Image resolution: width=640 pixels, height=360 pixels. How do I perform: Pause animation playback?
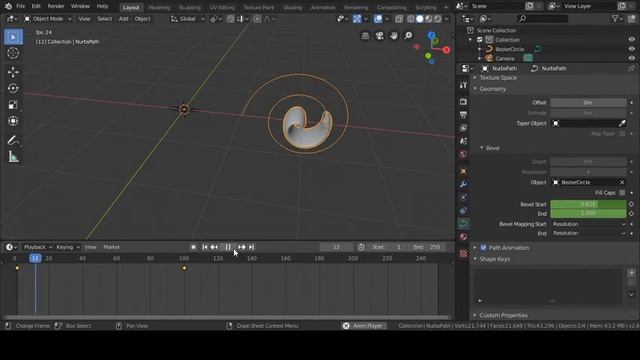tap(228, 247)
